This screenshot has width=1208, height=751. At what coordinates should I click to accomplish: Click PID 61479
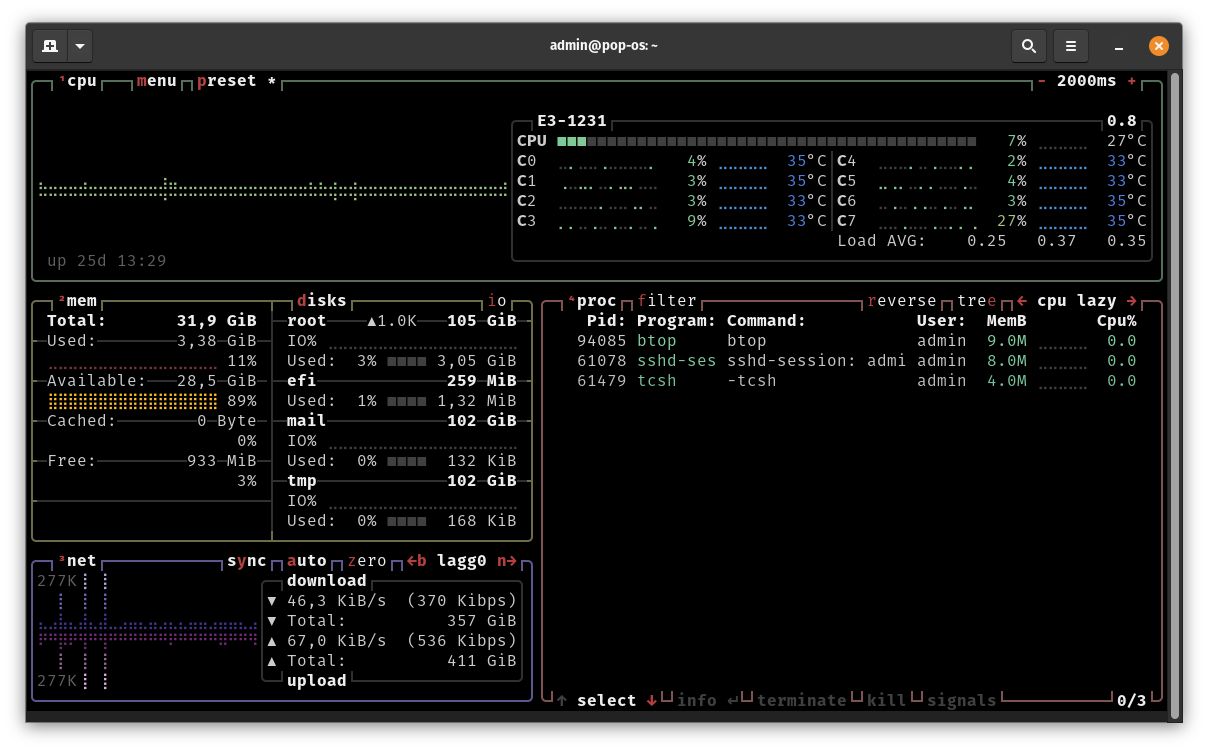(x=602, y=381)
